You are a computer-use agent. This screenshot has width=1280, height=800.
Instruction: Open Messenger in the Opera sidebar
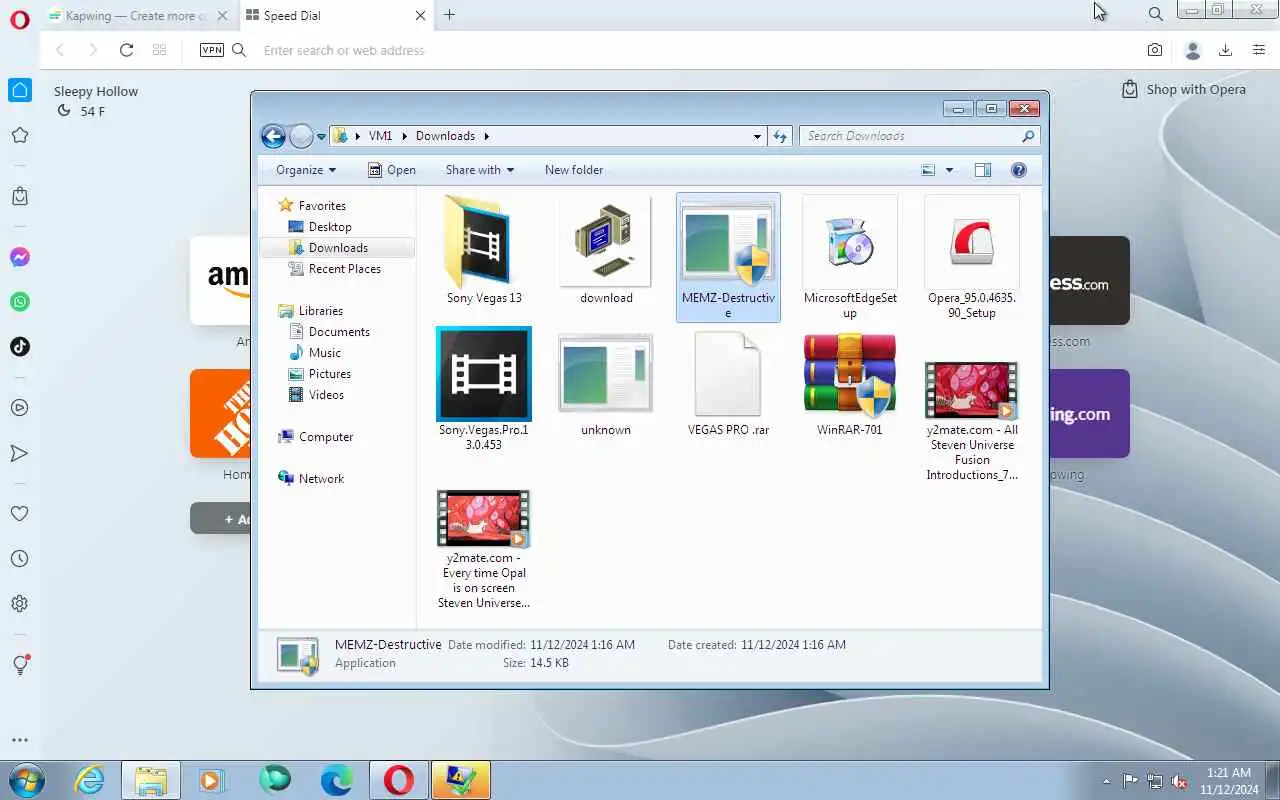(x=19, y=257)
